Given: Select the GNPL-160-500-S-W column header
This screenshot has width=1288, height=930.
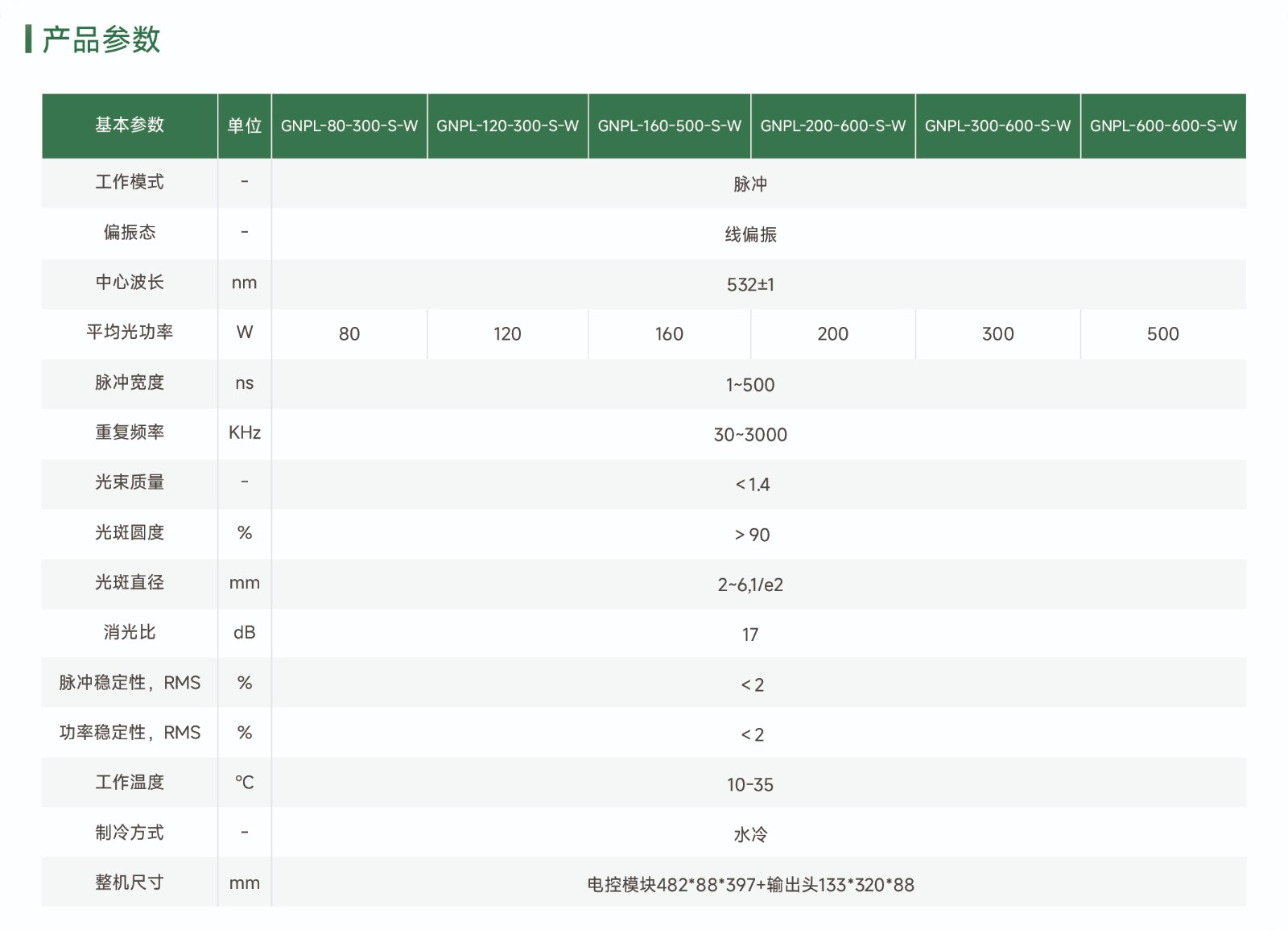Looking at the screenshot, I should click(x=669, y=126).
